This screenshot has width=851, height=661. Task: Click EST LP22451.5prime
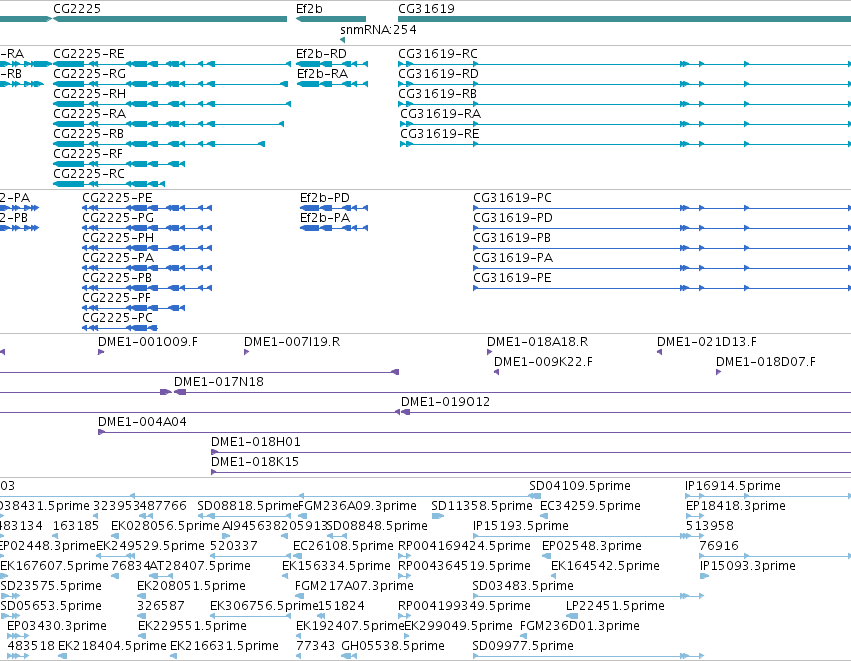pos(615,607)
